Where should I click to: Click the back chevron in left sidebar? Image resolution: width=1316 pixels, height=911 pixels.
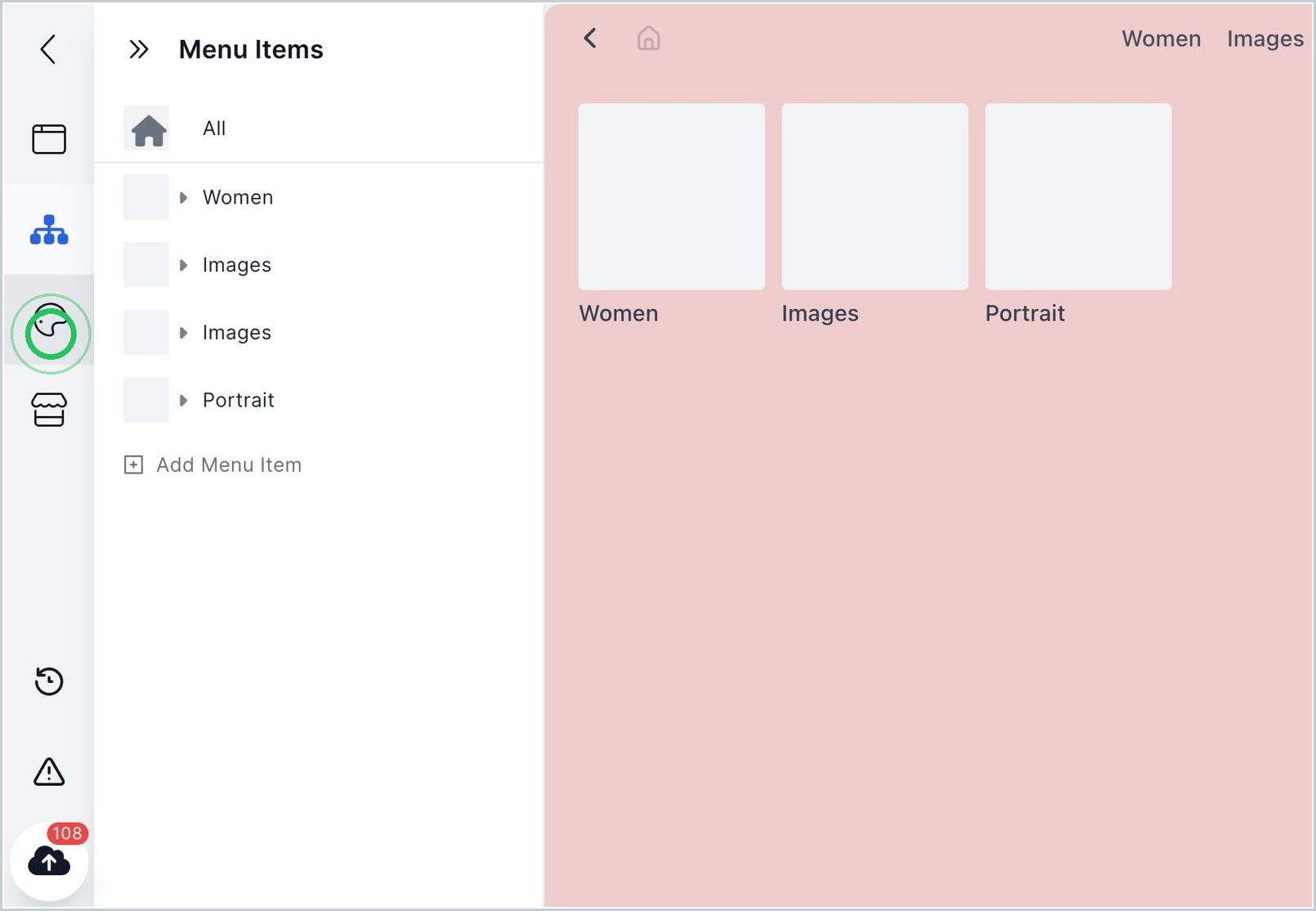[x=48, y=49]
